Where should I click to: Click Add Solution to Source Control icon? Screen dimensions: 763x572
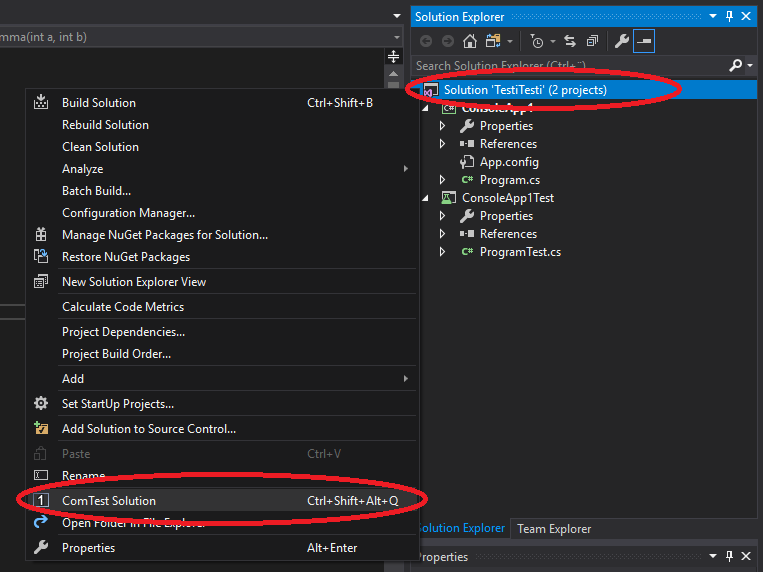41,428
